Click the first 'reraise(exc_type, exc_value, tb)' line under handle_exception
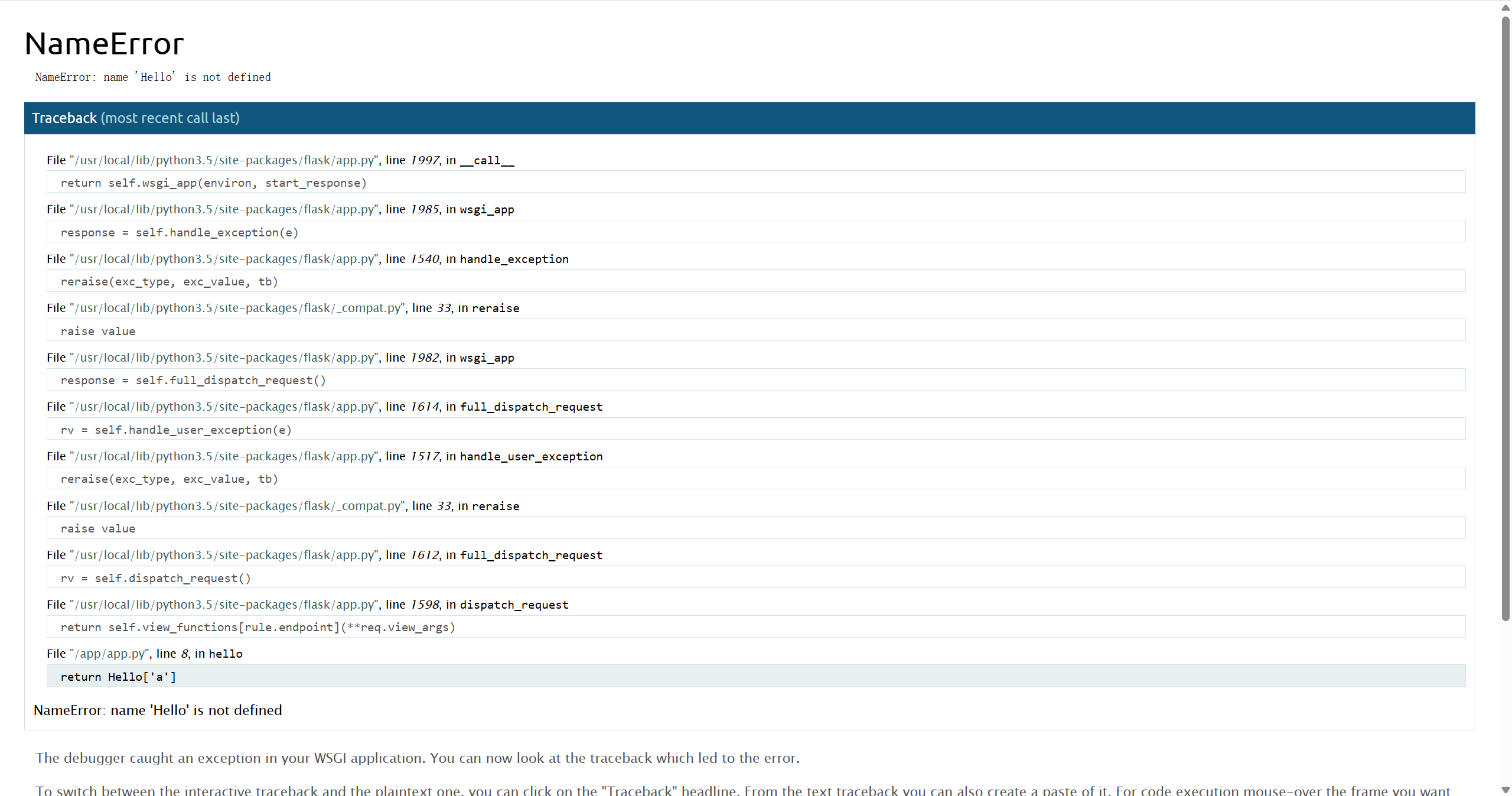The image size is (1512, 796). coord(169,281)
